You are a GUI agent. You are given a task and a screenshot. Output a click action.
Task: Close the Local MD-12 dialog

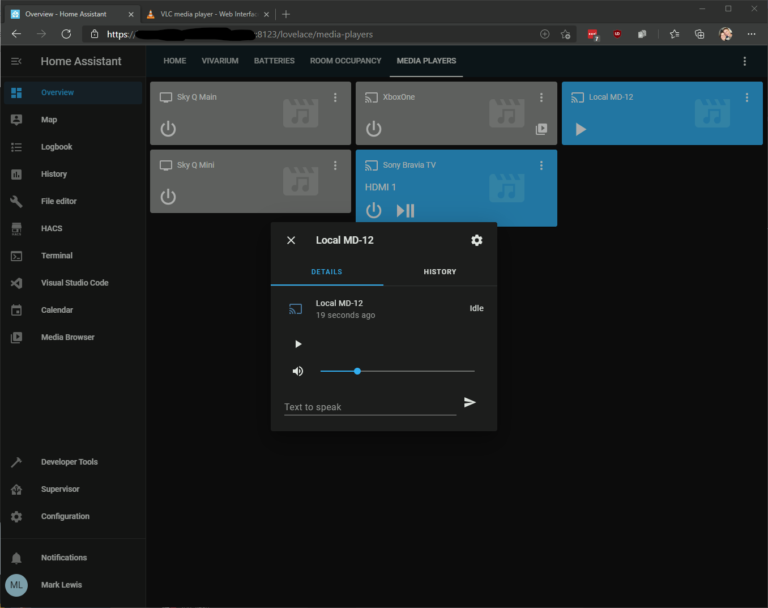[x=291, y=240]
